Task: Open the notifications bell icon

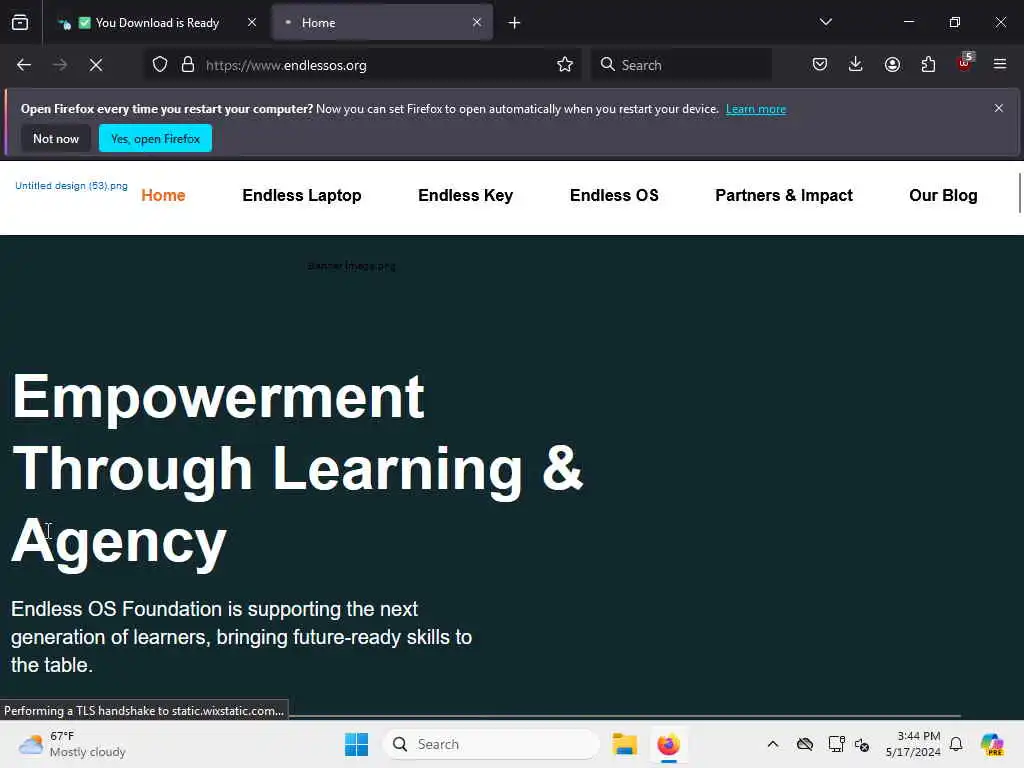Action: coord(956,744)
